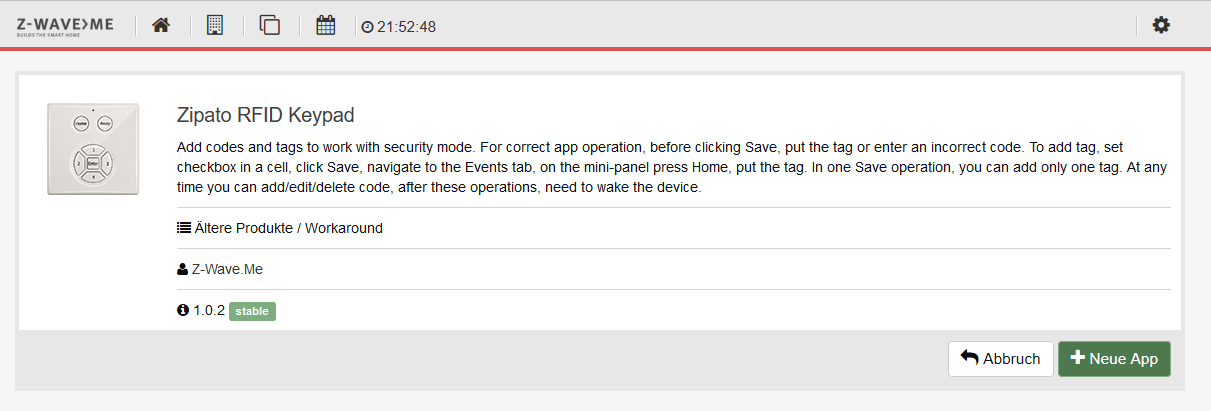The image size is (1211, 411).
Task: Go to the Home dashboard icon
Action: click(161, 25)
